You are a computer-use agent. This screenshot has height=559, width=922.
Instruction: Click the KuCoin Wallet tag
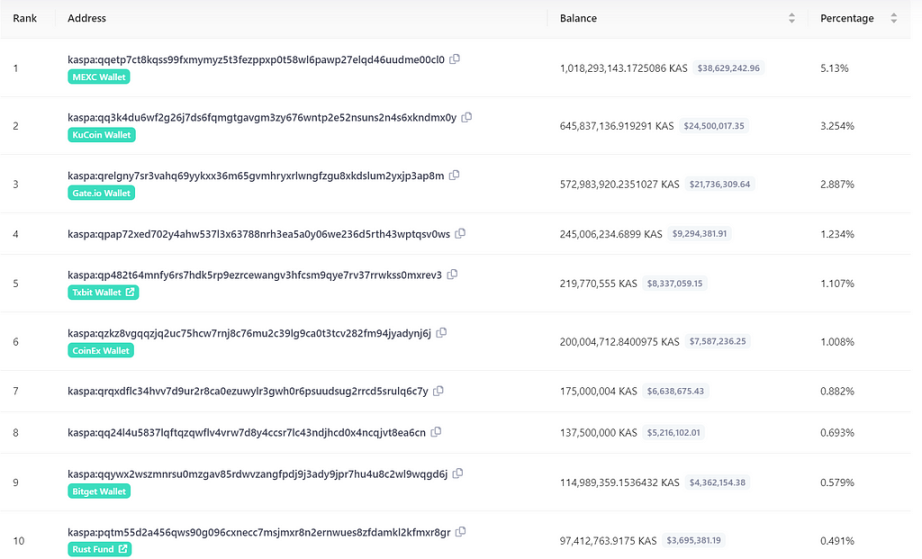click(x=102, y=135)
